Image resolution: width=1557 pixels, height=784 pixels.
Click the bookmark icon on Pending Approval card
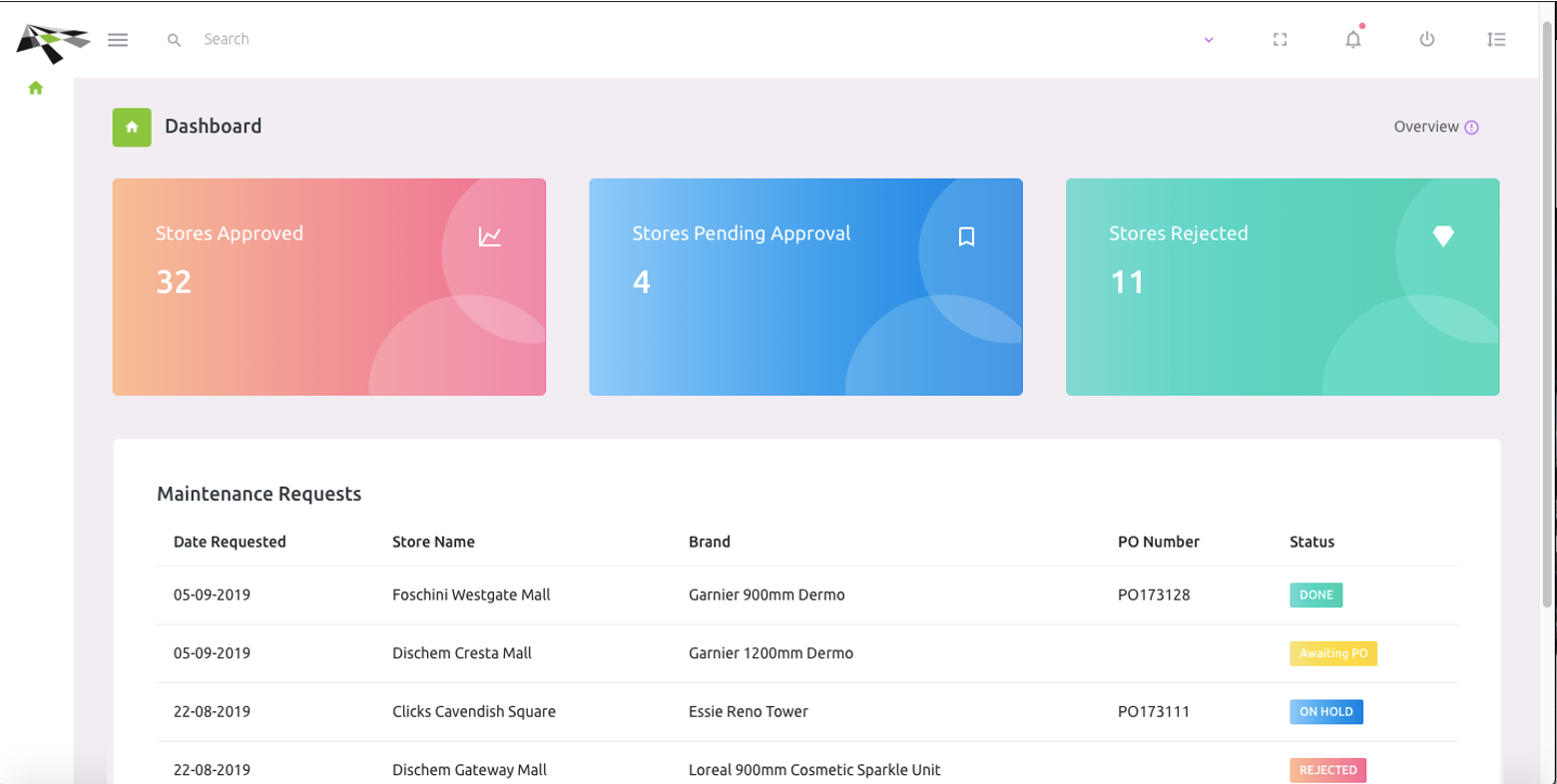pyautogui.click(x=966, y=236)
